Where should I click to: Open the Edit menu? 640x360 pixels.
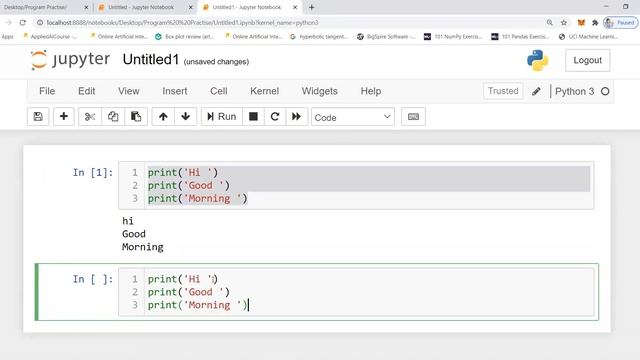[x=87, y=91]
